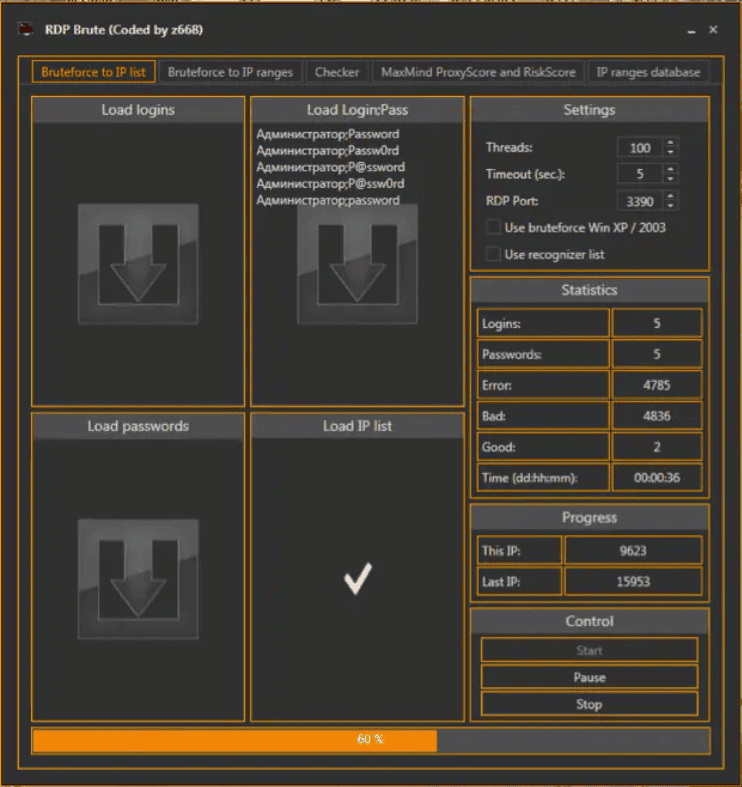The image size is (742, 787).
Task: Click the This IP value 9623
Action: [633, 551]
